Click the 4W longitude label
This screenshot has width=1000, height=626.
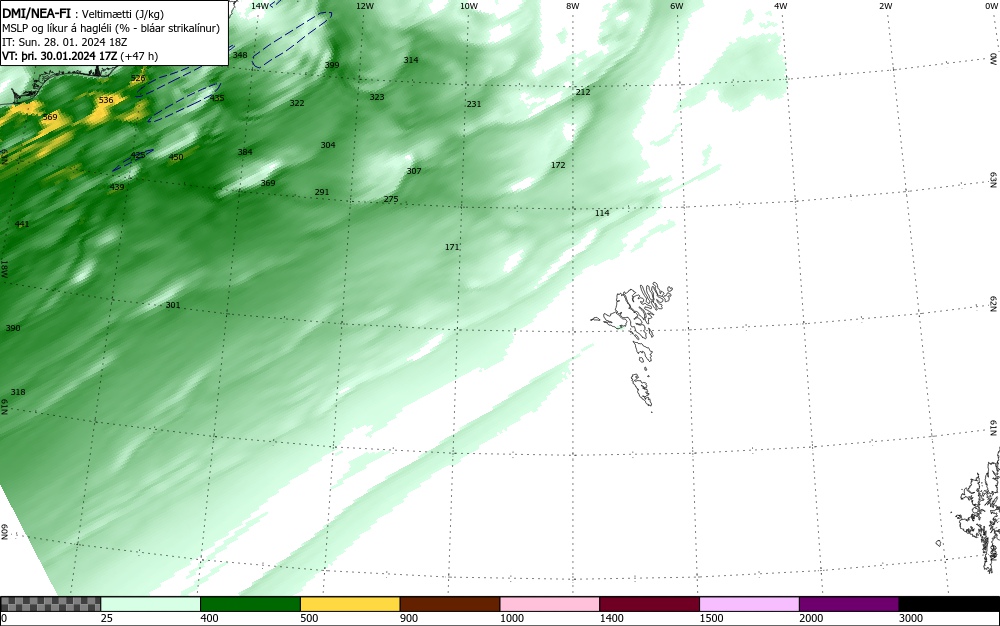781,6
